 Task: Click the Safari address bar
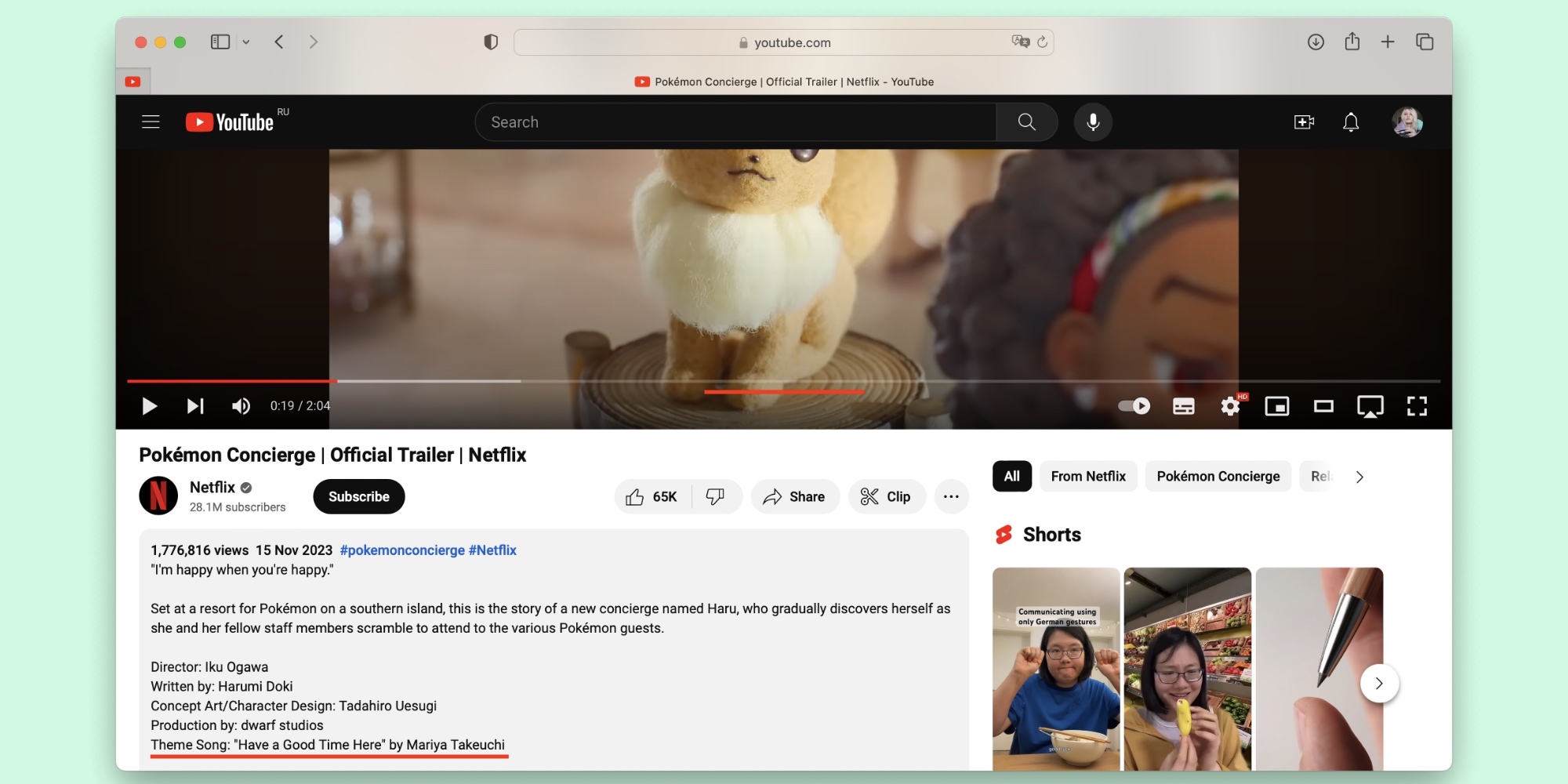click(x=784, y=42)
